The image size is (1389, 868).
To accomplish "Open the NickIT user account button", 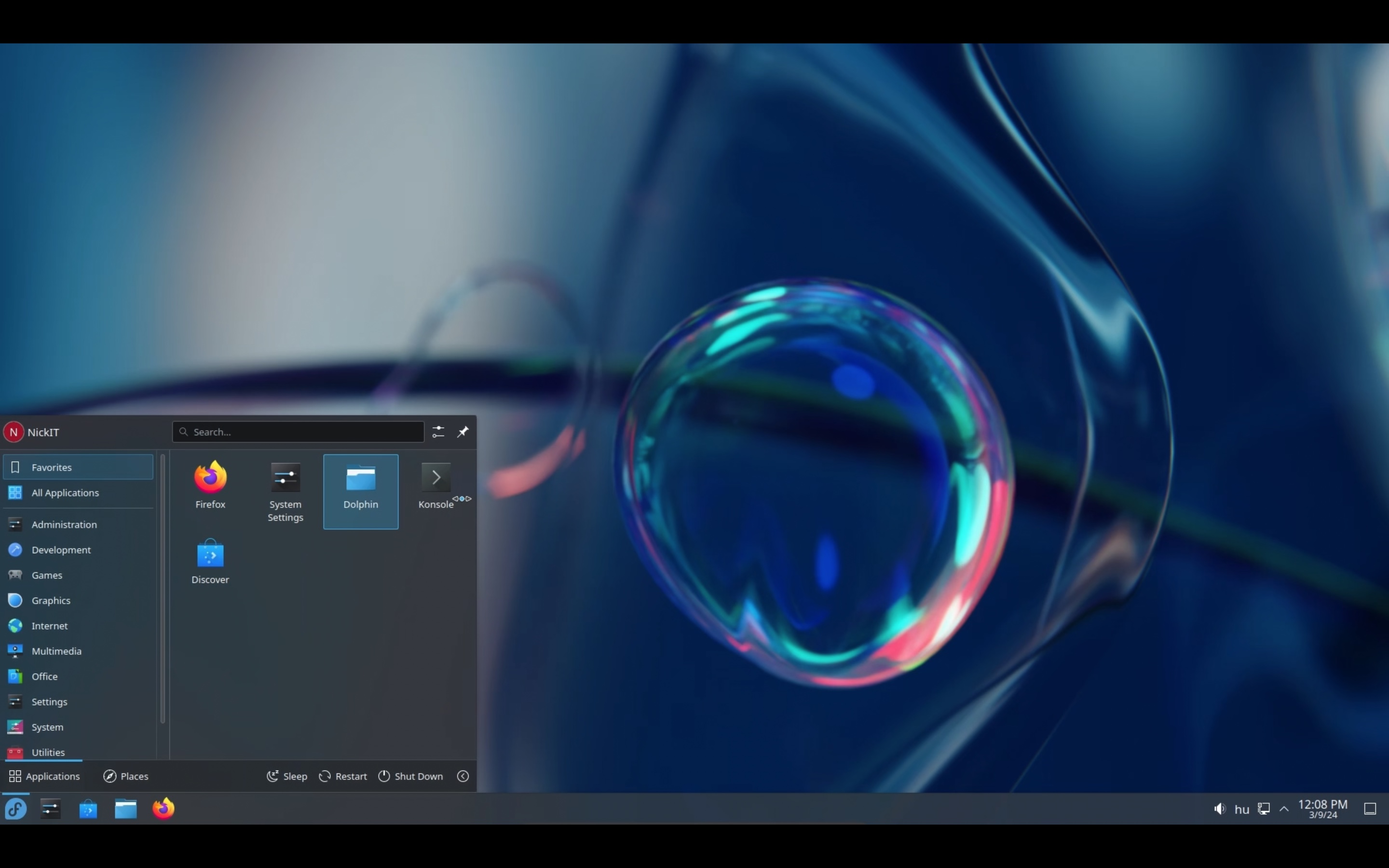I will pyautogui.click(x=32, y=432).
